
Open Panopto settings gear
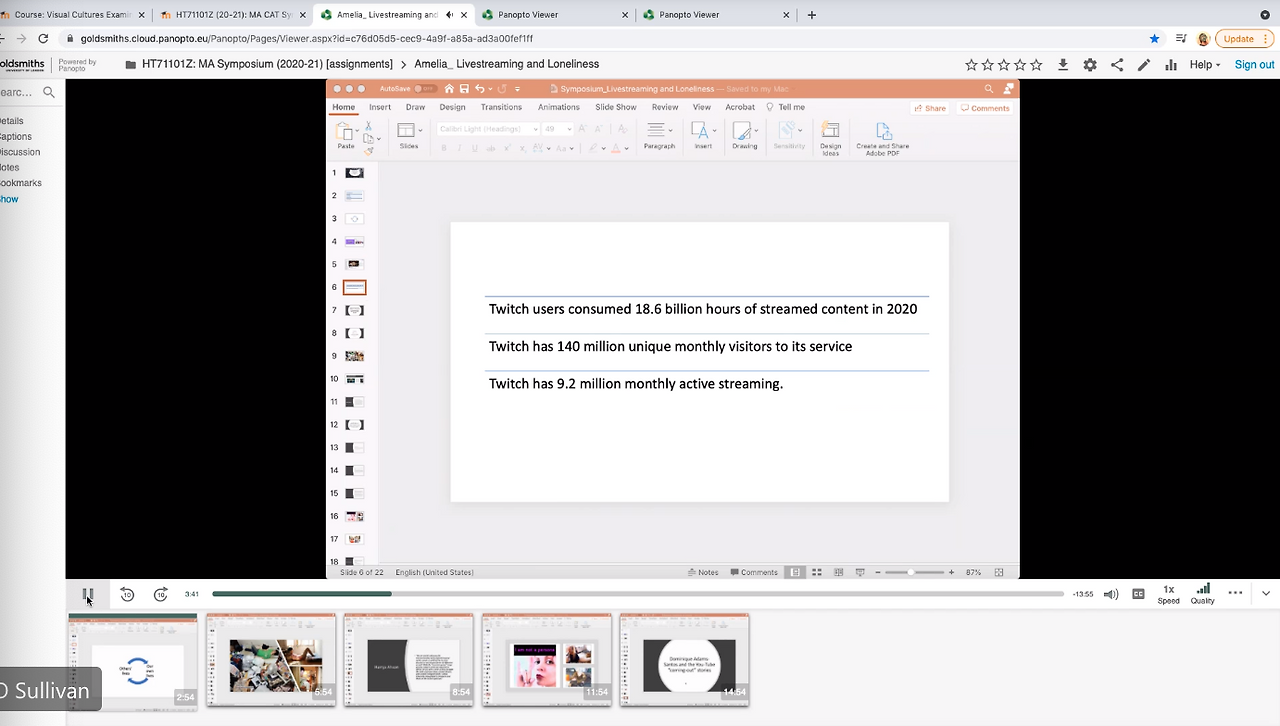click(1090, 64)
